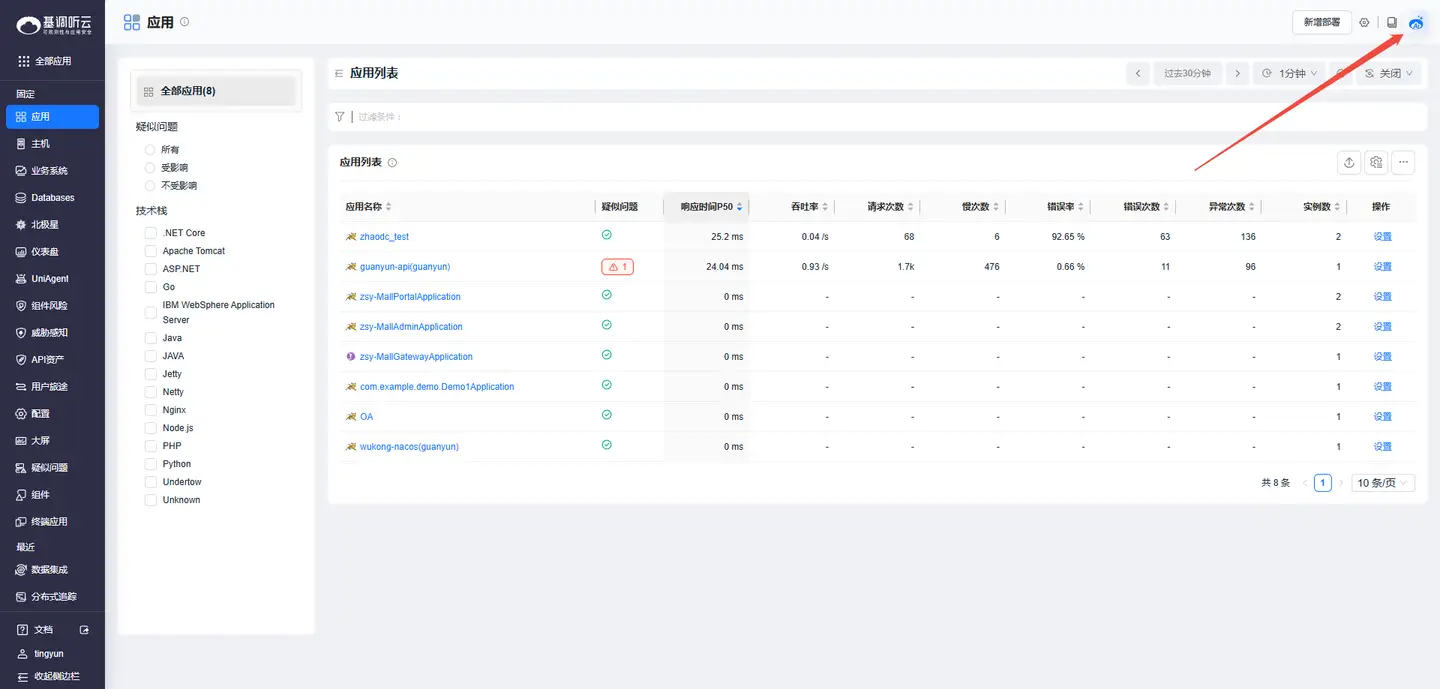Click the export icon above the application table
The height and width of the screenshot is (689, 1440).
(1349, 162)
